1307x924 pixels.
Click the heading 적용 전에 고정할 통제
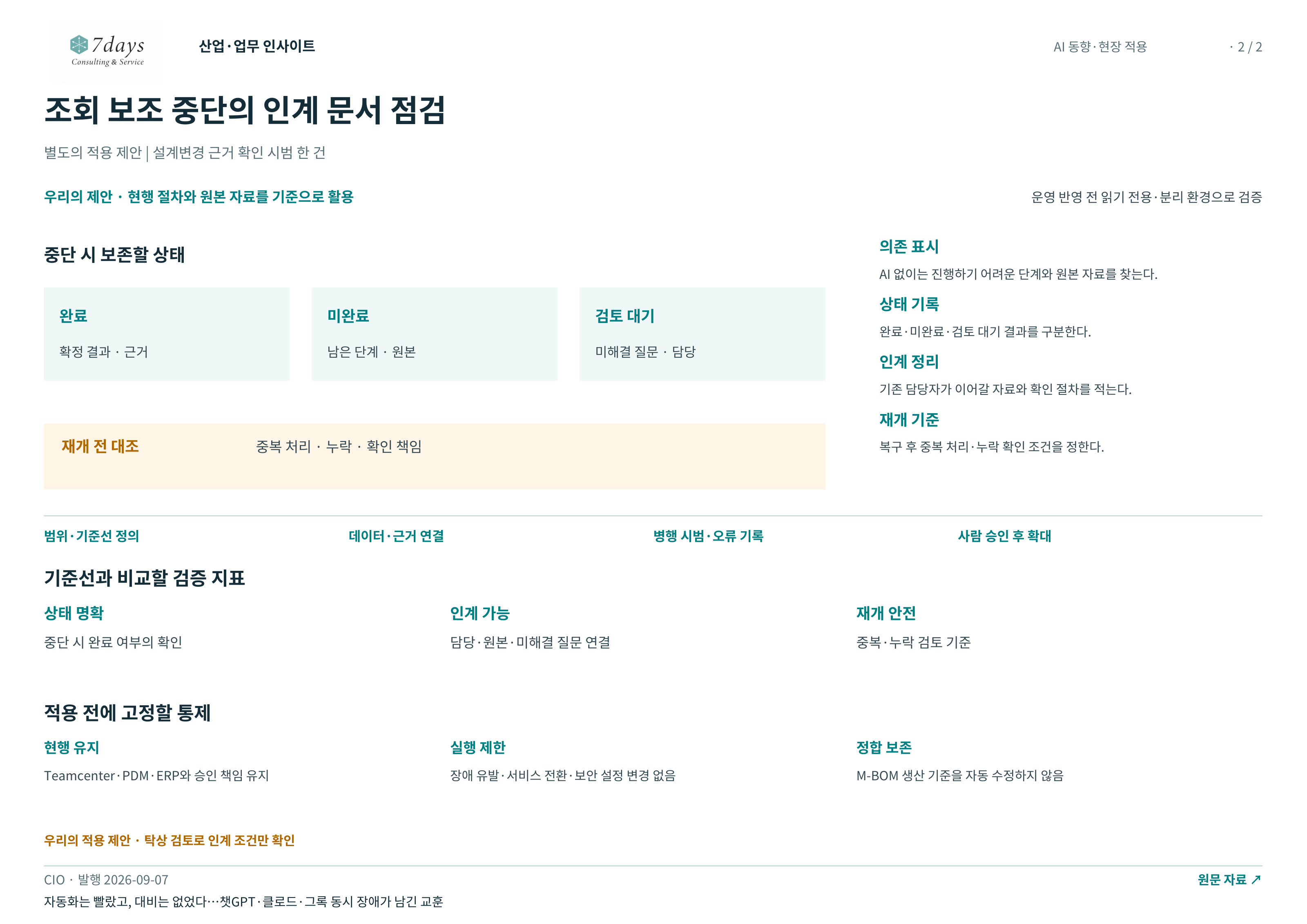click(127, 712)
